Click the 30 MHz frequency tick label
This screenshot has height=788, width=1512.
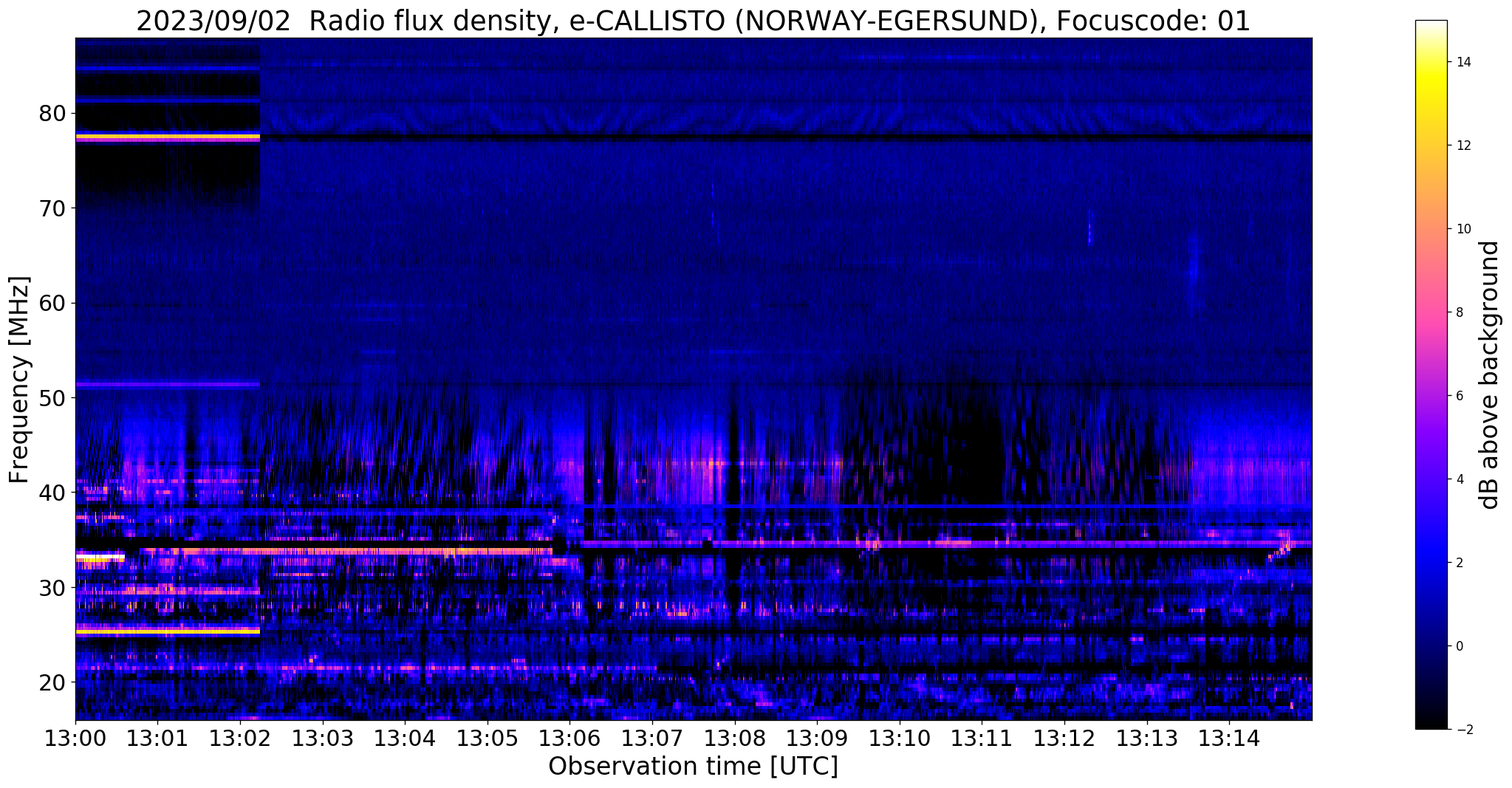click(x=54, y=588)
